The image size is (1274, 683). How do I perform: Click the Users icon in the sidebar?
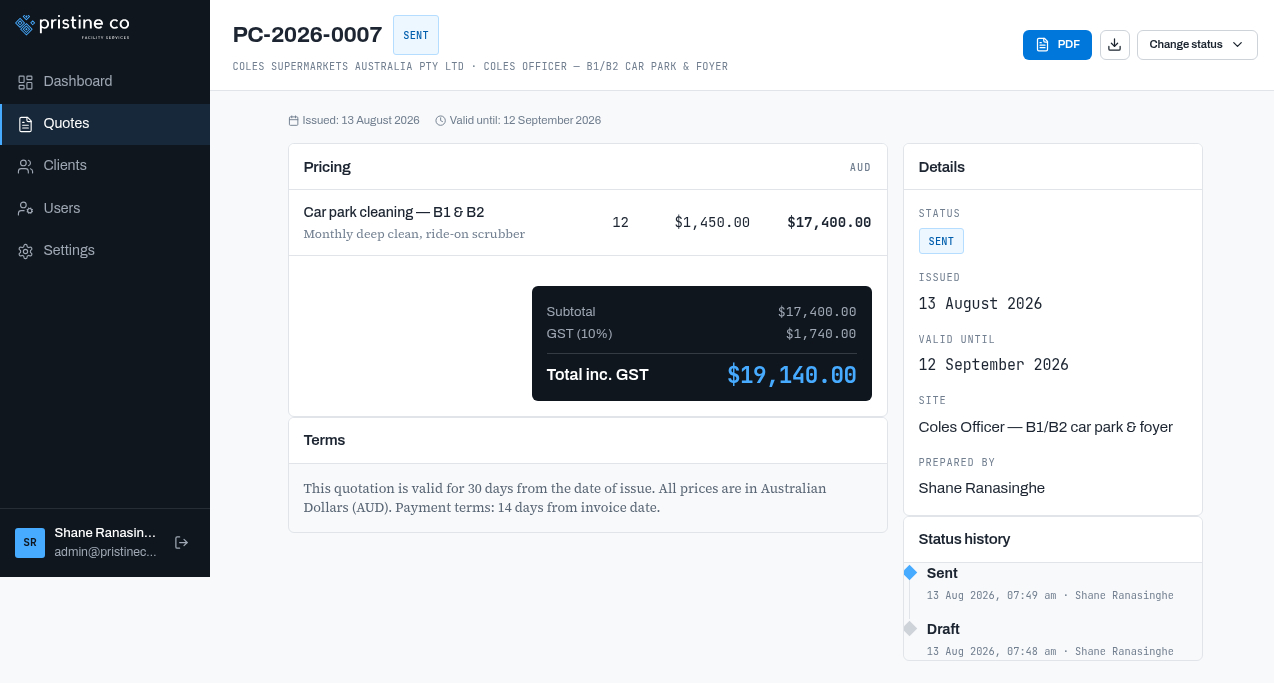click(26, 208)
